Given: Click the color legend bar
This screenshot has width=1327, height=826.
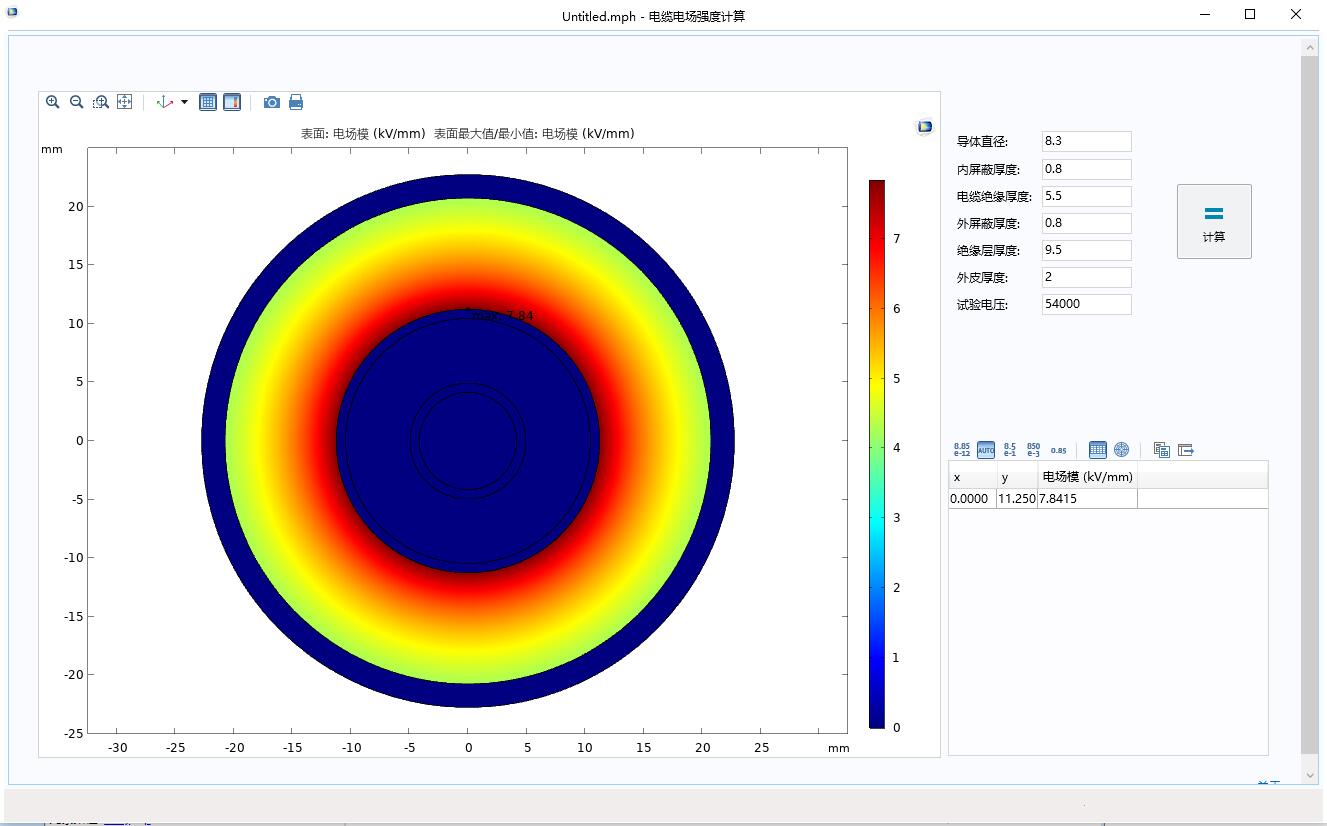Looking at the screenshot, I should point(877,453).
